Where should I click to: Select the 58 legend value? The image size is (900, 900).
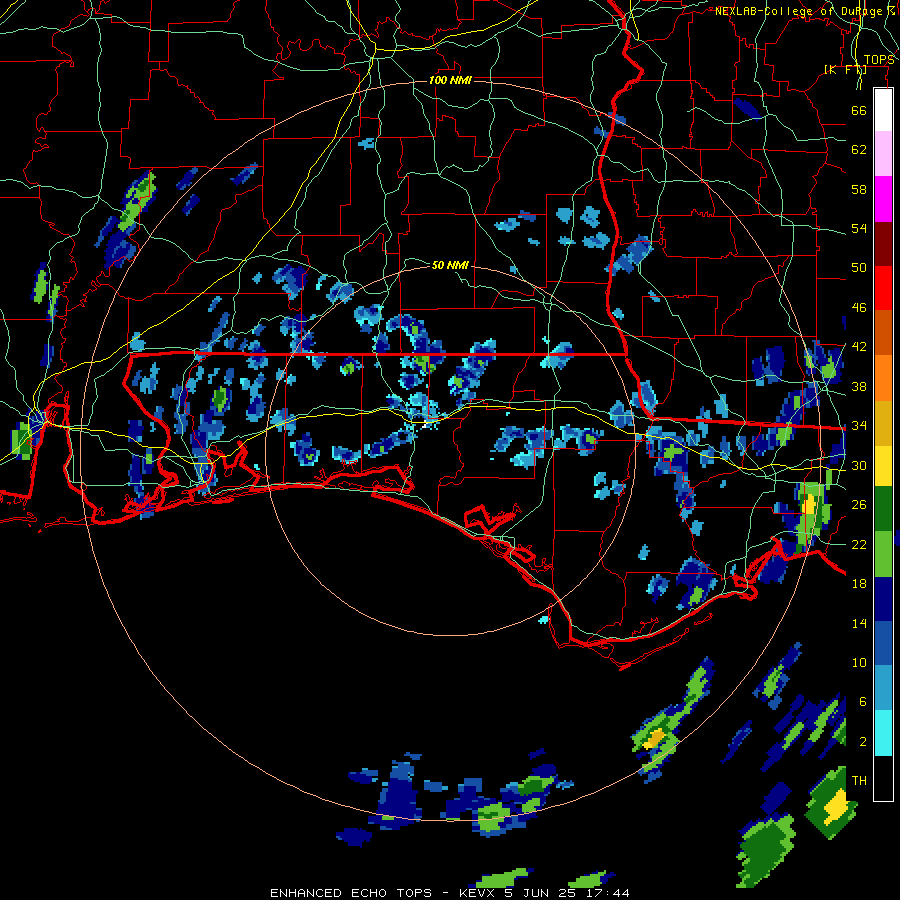coord(859,189)
